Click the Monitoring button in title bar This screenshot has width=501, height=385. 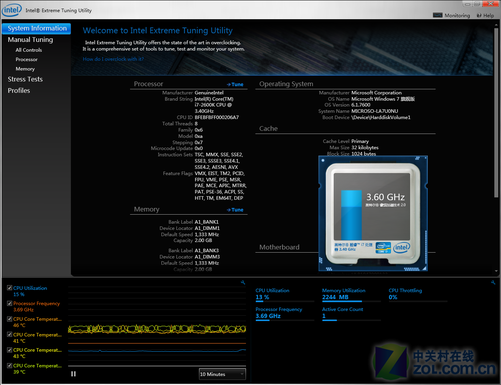point(451,15)
